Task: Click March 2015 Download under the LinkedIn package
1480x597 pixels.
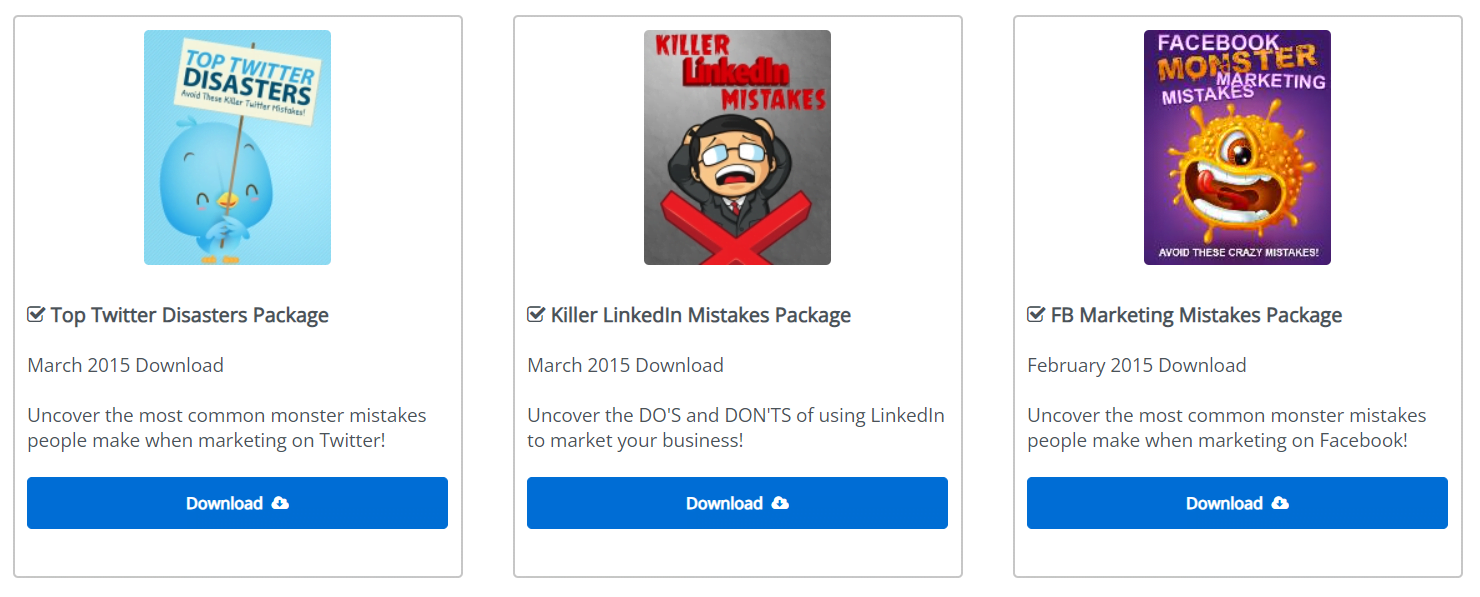Action: tap(625, 365)
